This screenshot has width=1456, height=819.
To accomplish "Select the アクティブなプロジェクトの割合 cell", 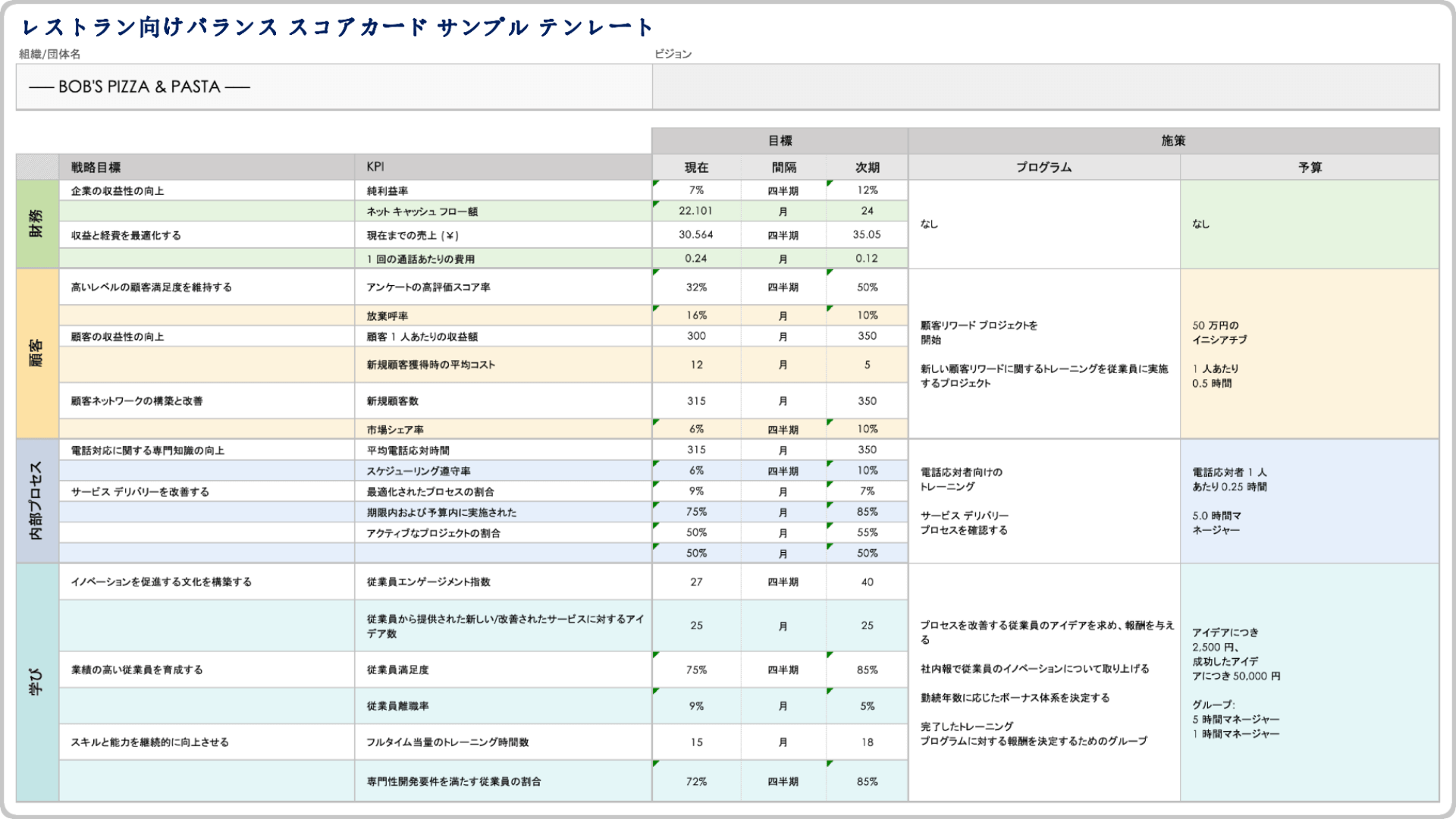I will click(x=504, y=533).
